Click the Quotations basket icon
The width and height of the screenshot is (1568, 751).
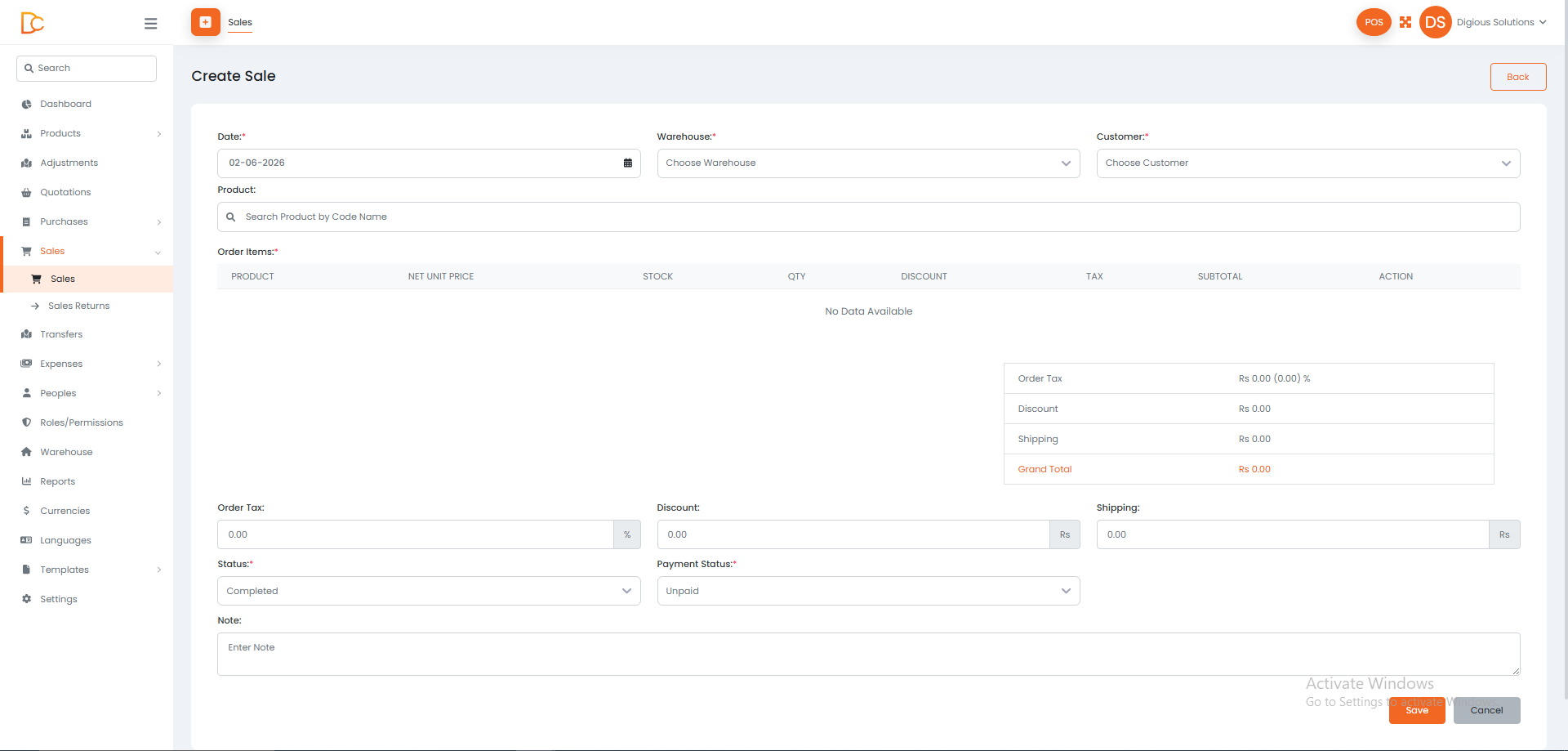[26, 192]
